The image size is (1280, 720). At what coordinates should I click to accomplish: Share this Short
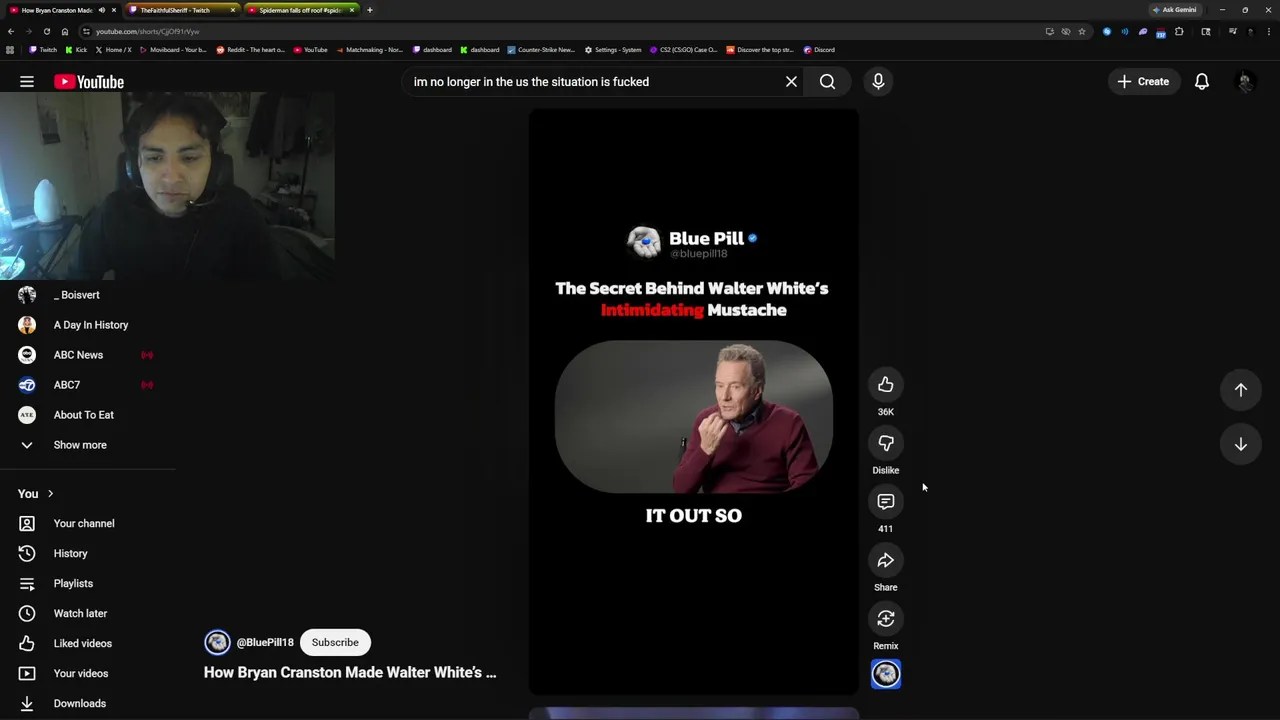pyautogui.click(x=885, y=560)
